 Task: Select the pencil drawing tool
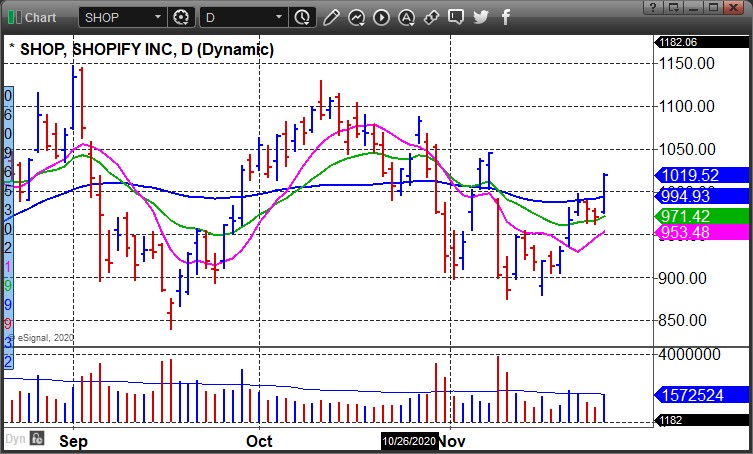pos(331,18)
